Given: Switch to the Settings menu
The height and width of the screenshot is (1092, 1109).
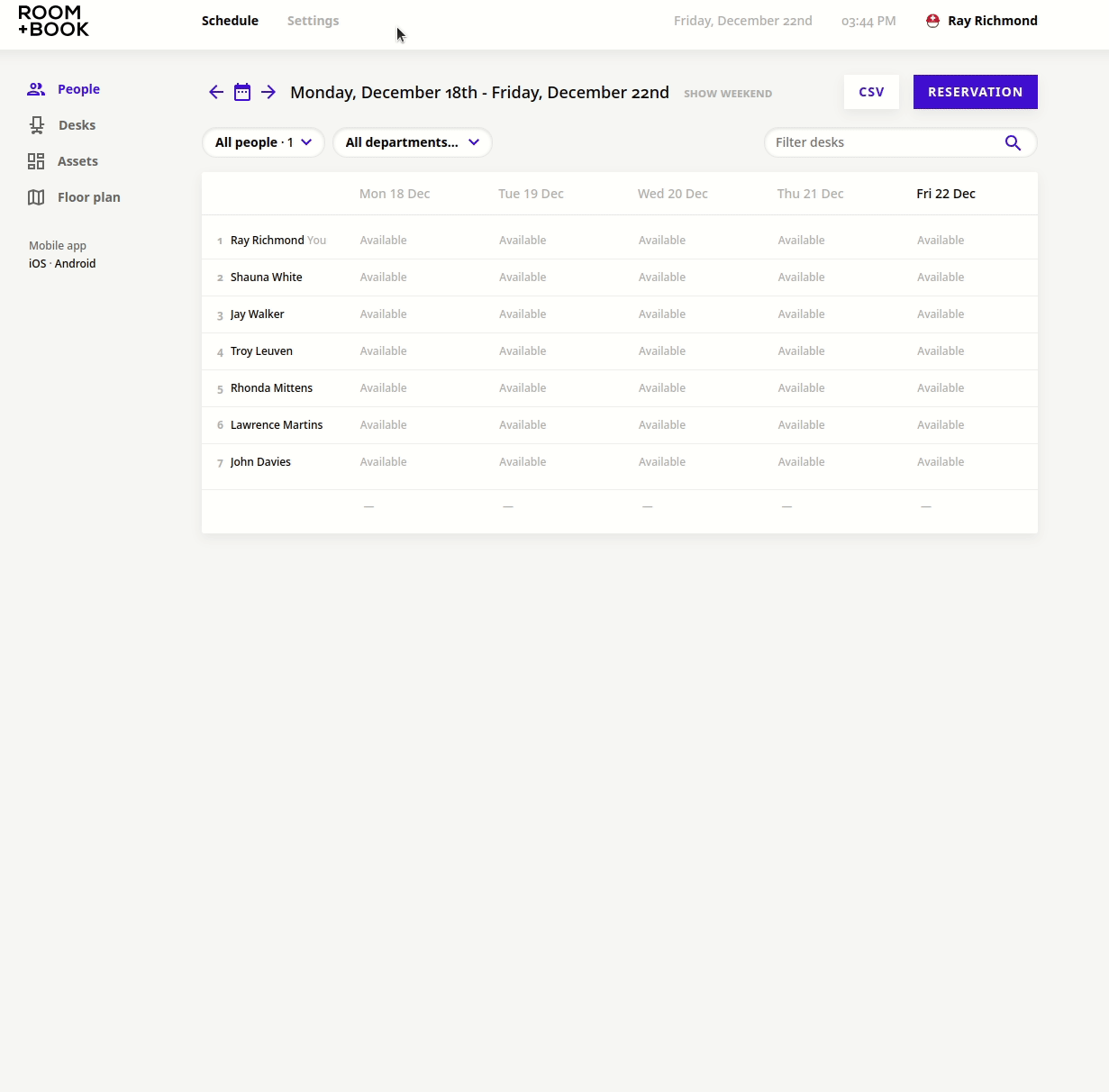Looking at the screenshot, I should point(313,20).
